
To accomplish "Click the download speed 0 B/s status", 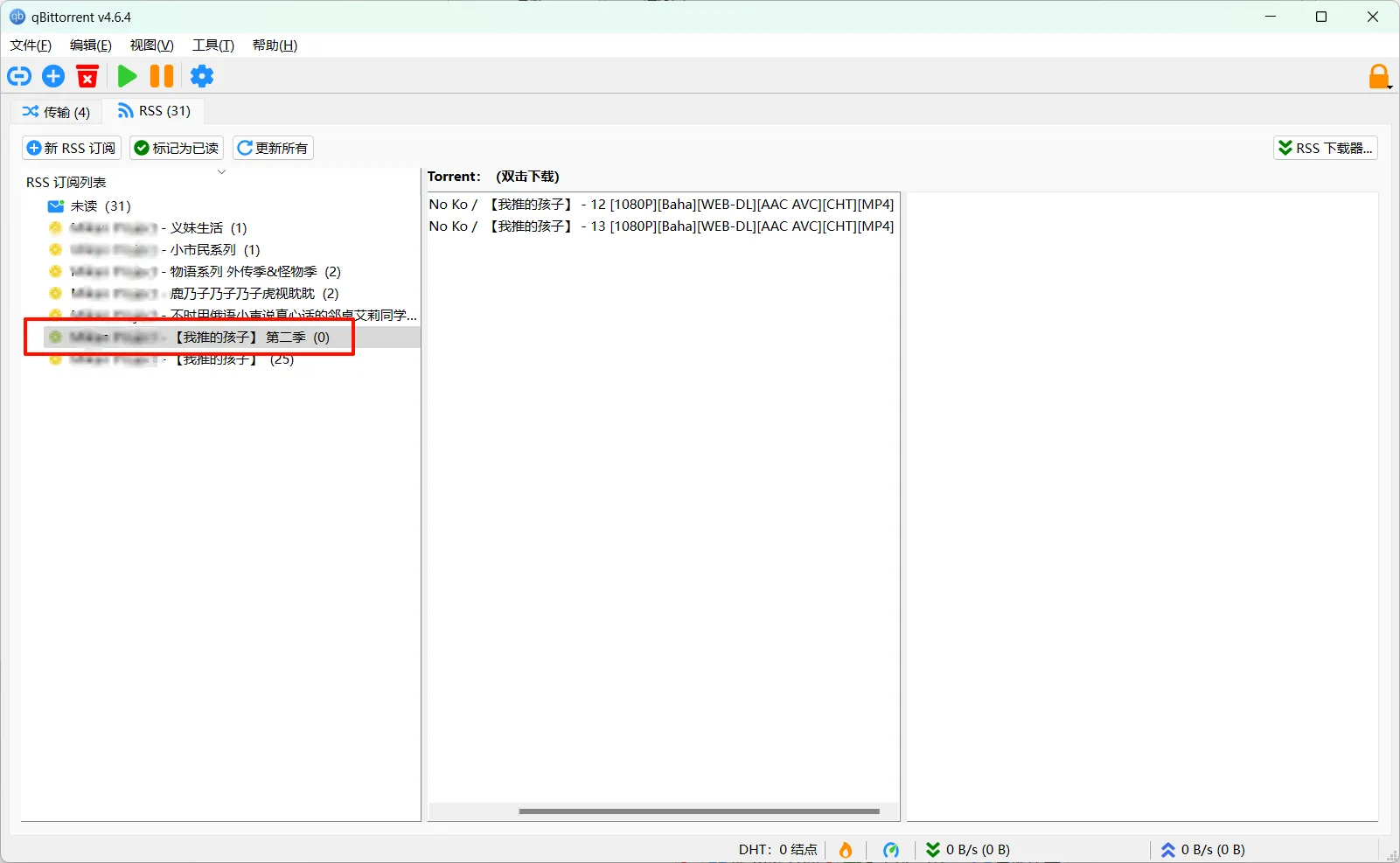I will tap(968, 850).
